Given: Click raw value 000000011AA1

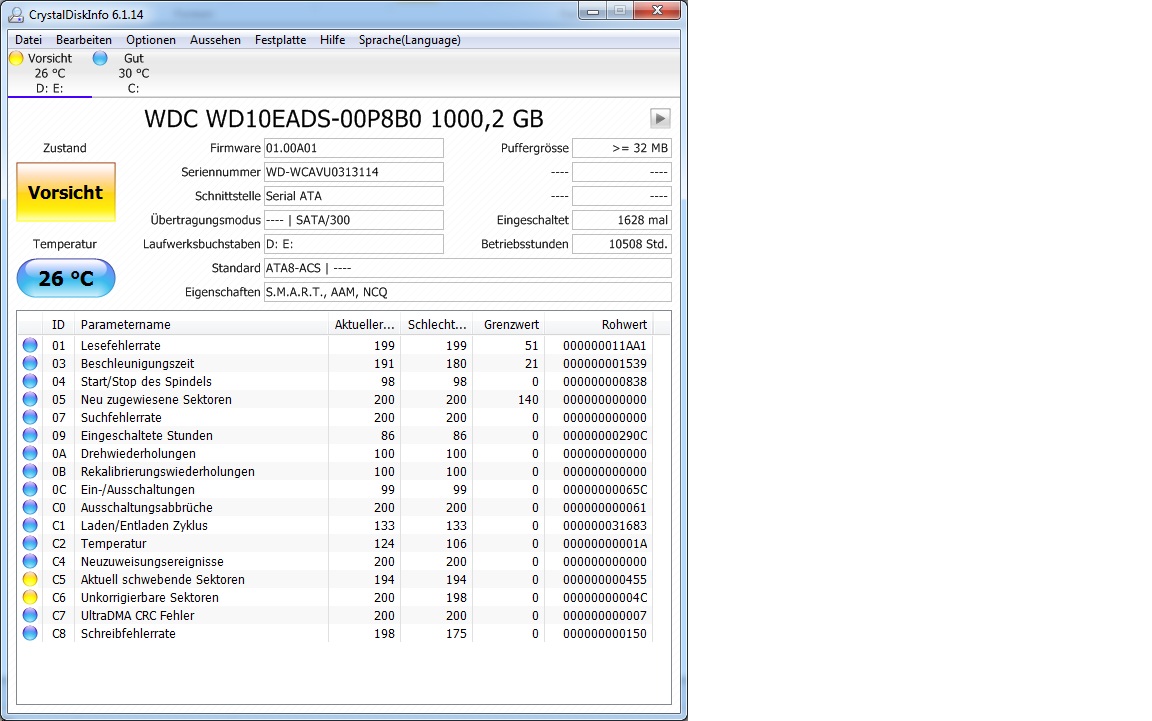Looking at the screenshot, I should pos(605,345).
